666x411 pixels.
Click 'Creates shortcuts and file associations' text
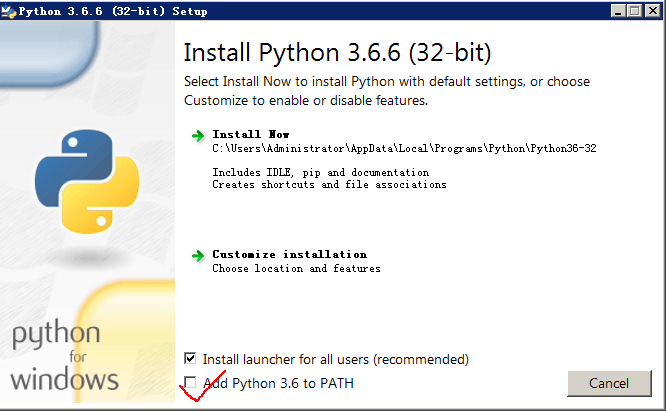[329, 184]
